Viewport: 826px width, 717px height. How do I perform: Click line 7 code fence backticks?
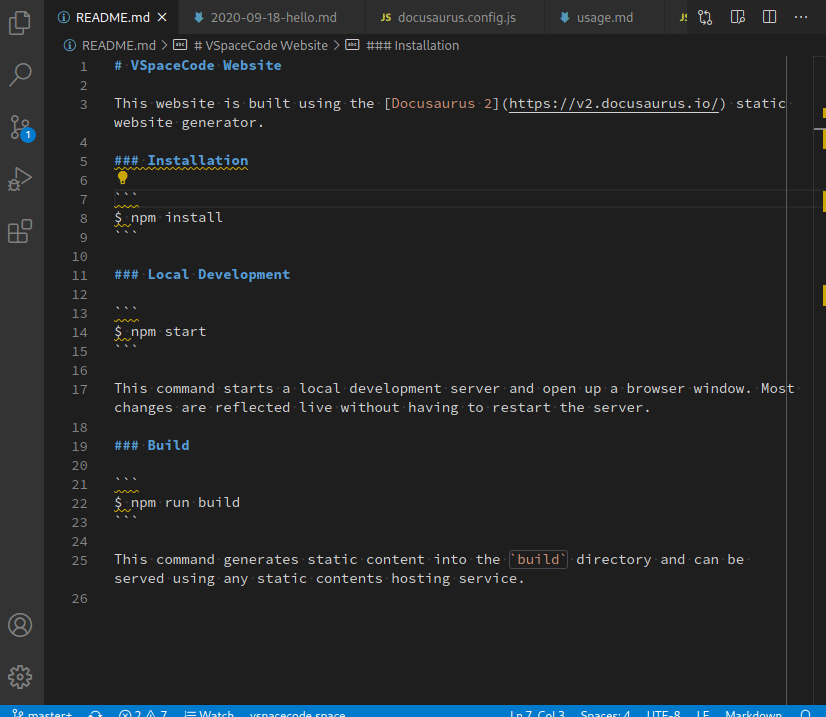click(126, 199)
